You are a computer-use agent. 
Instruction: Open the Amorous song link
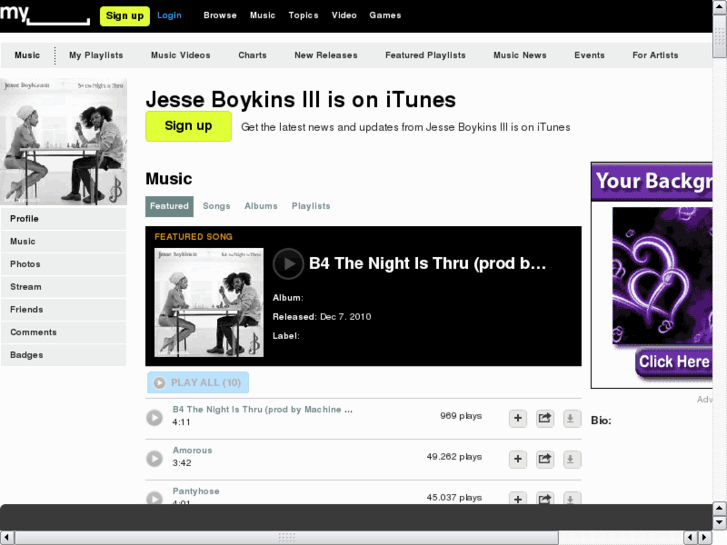point(192,450)
